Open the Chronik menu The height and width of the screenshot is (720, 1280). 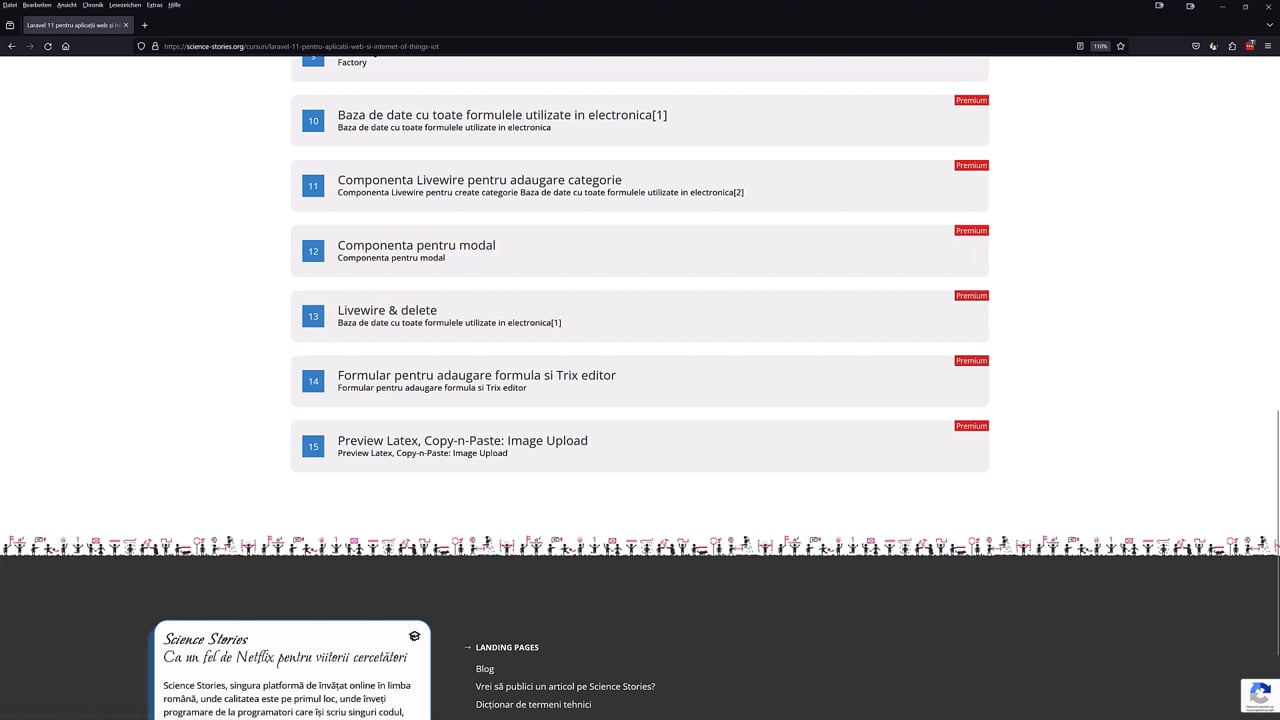[93, 5]
